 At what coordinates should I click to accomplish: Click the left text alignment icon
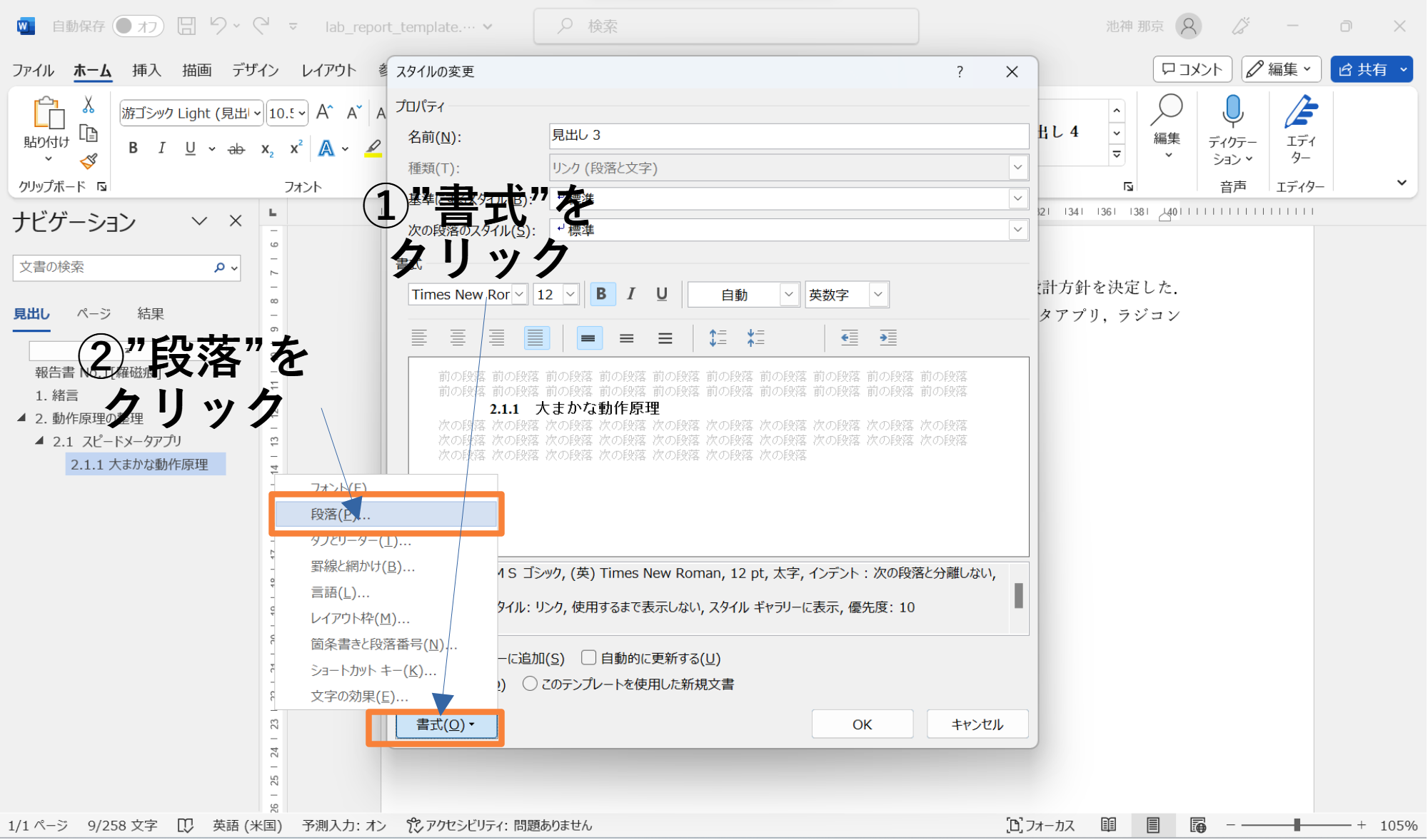click(416, 338)
